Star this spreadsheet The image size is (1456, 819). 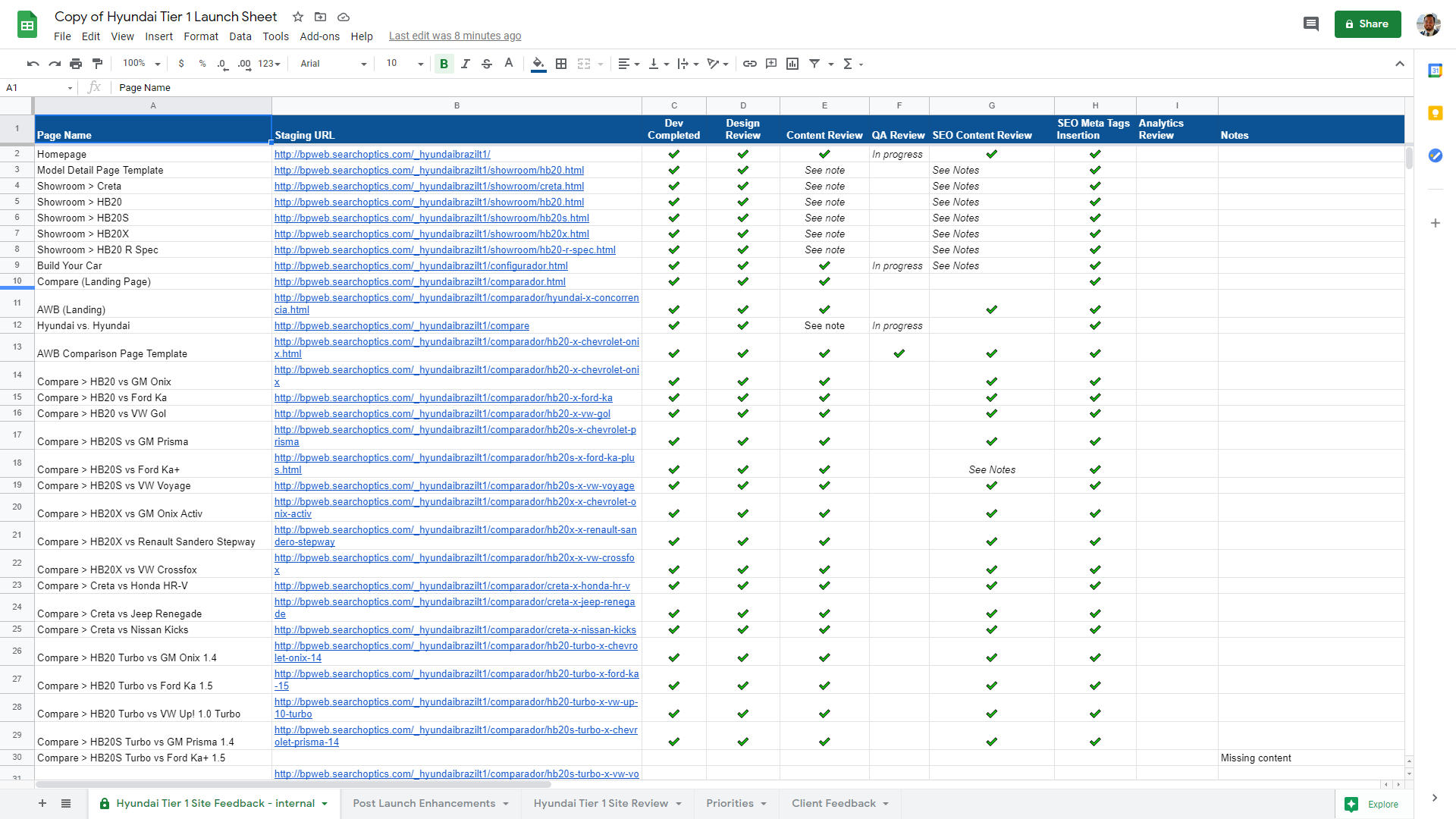click(298, 17)
